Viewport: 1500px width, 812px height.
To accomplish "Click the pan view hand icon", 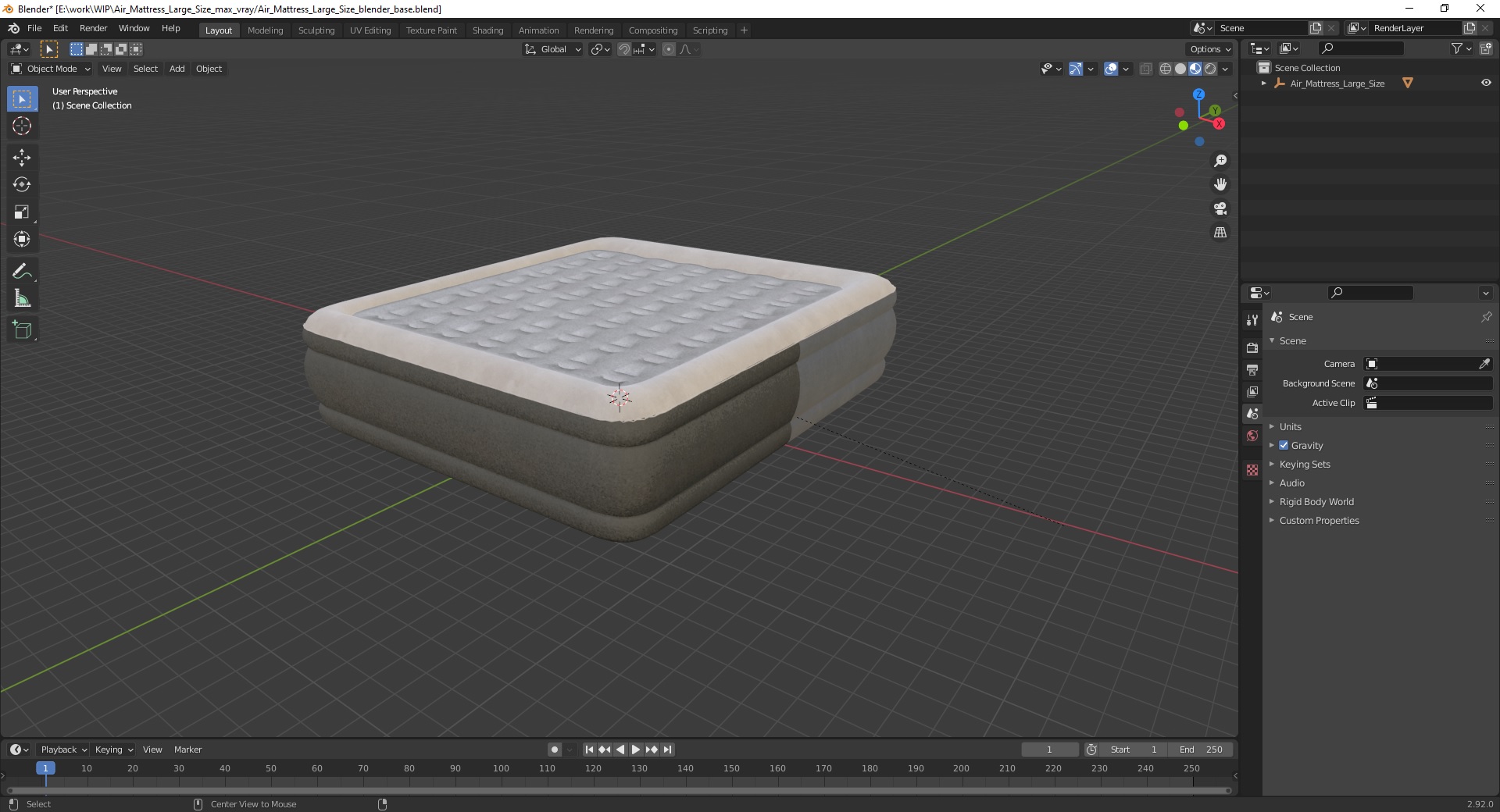I will pos(1220,185).
